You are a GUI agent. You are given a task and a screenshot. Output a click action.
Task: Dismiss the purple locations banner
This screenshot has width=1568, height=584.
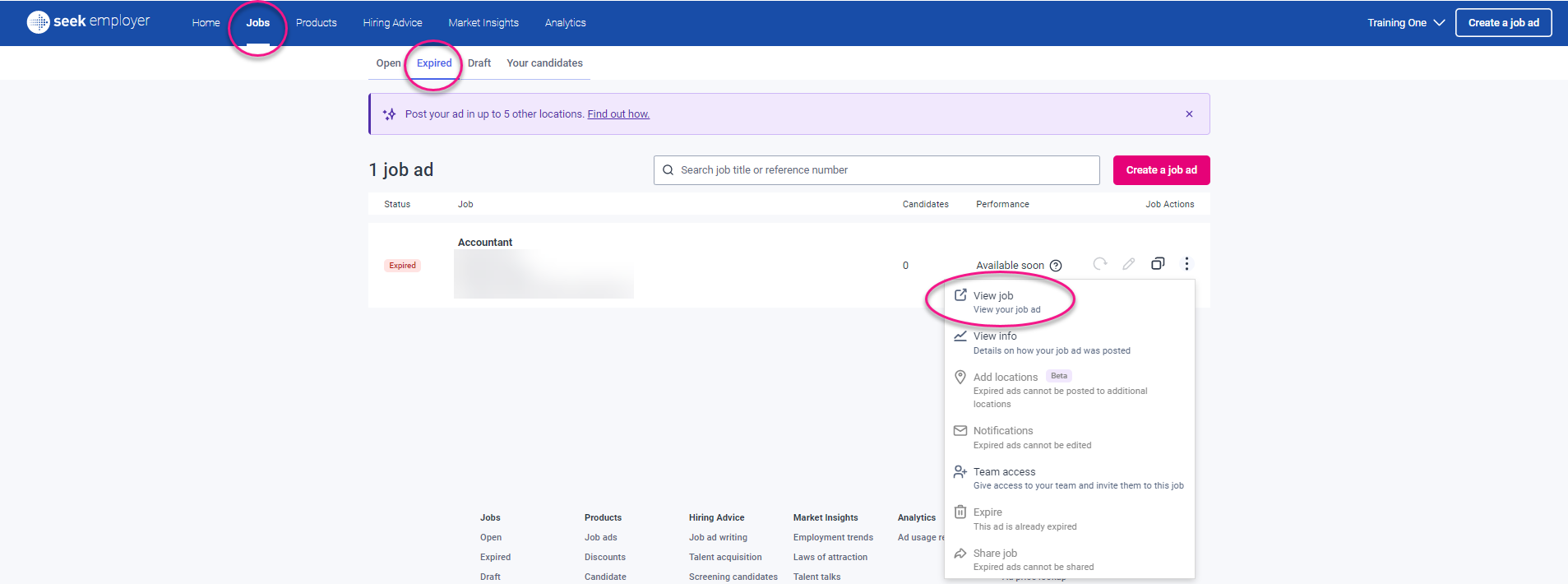tap(1189, 114)
